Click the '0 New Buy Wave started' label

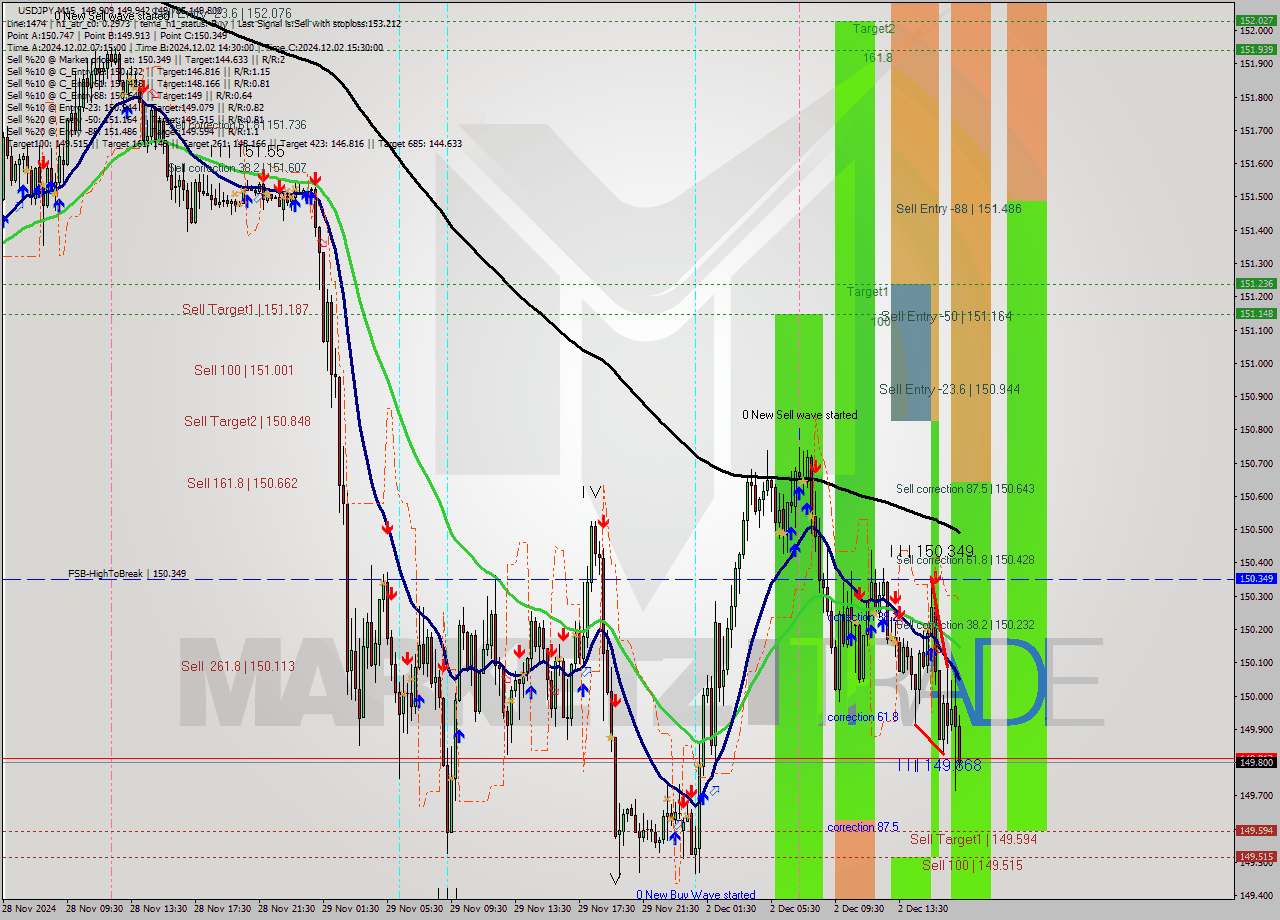pos(696,895)
